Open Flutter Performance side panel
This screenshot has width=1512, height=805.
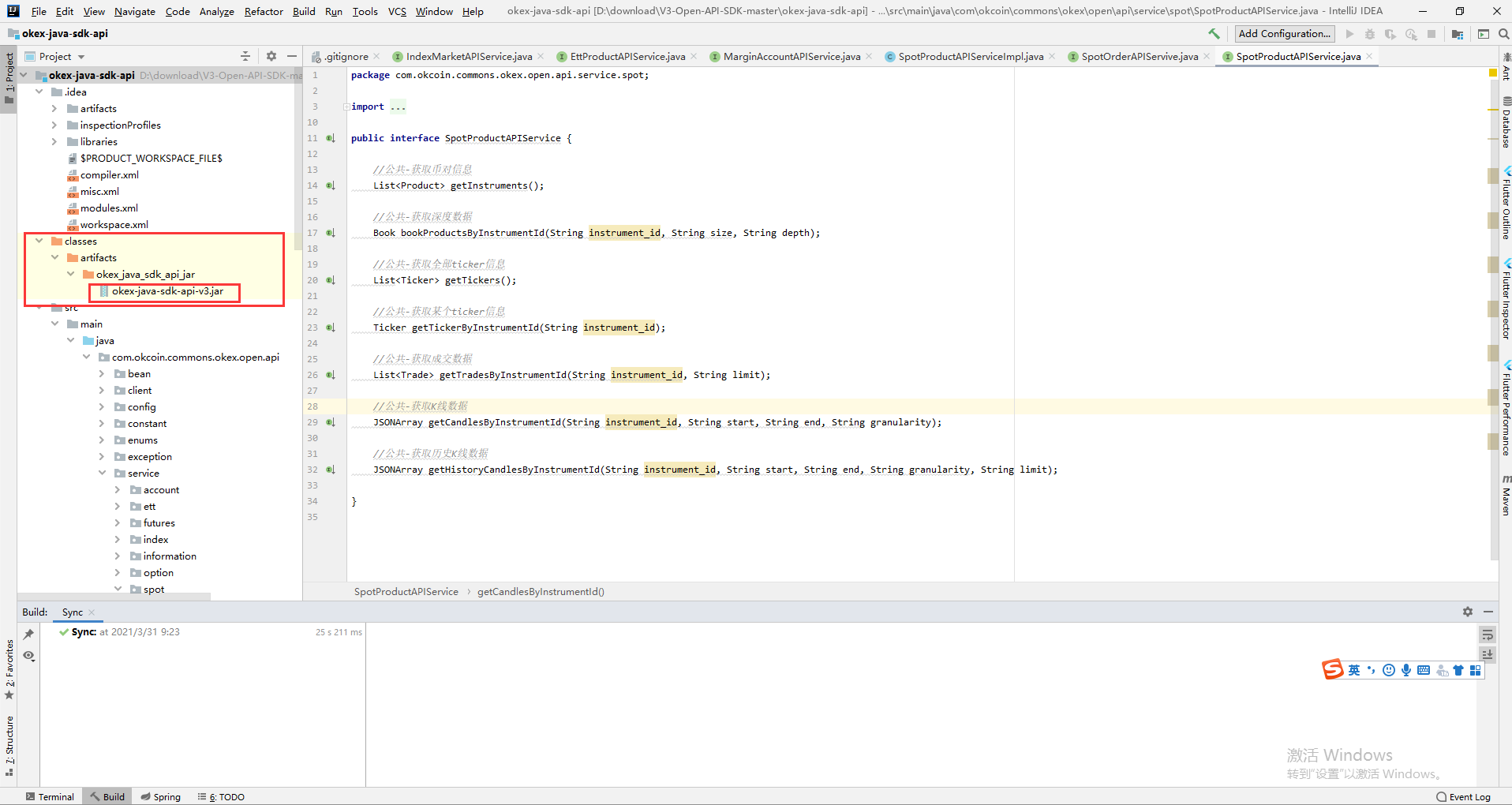click(x=1506, y=409)
